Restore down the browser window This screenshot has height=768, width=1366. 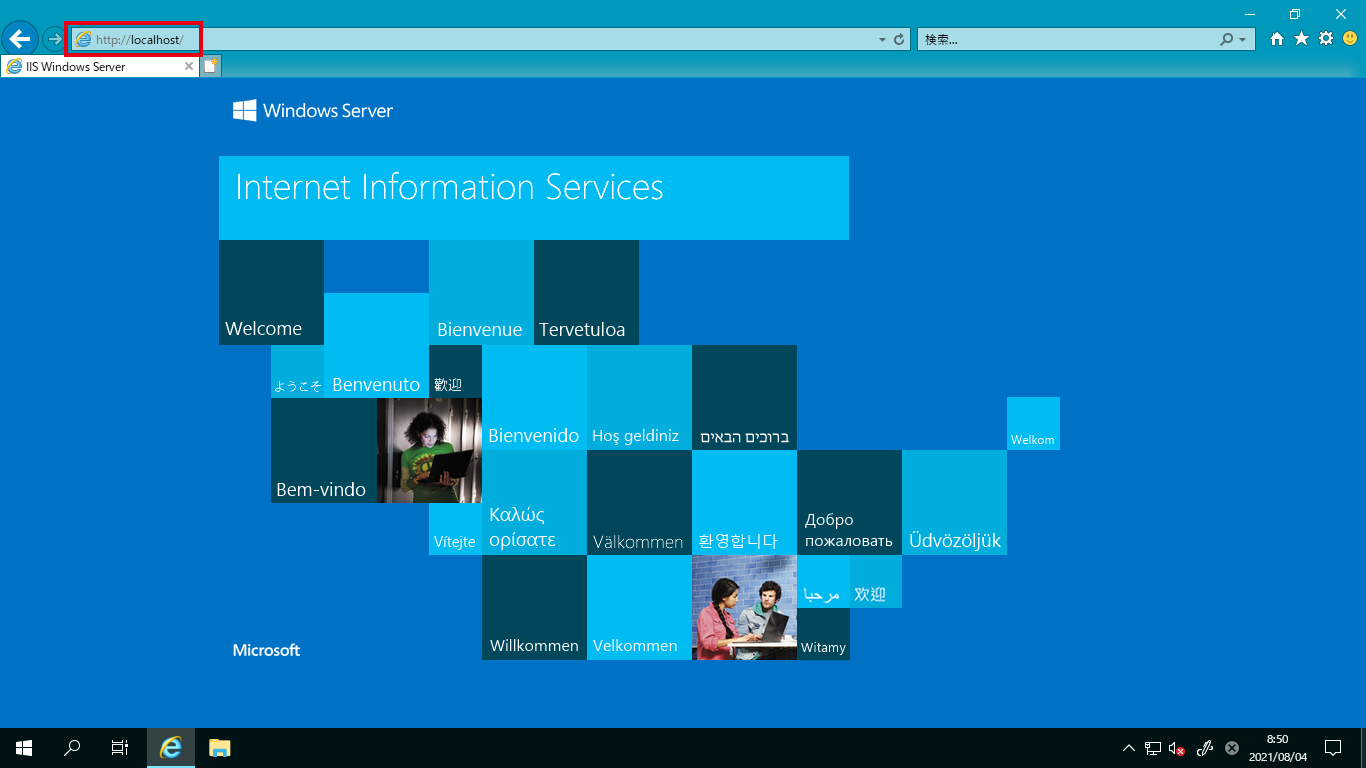click(x=1295, y=13)
